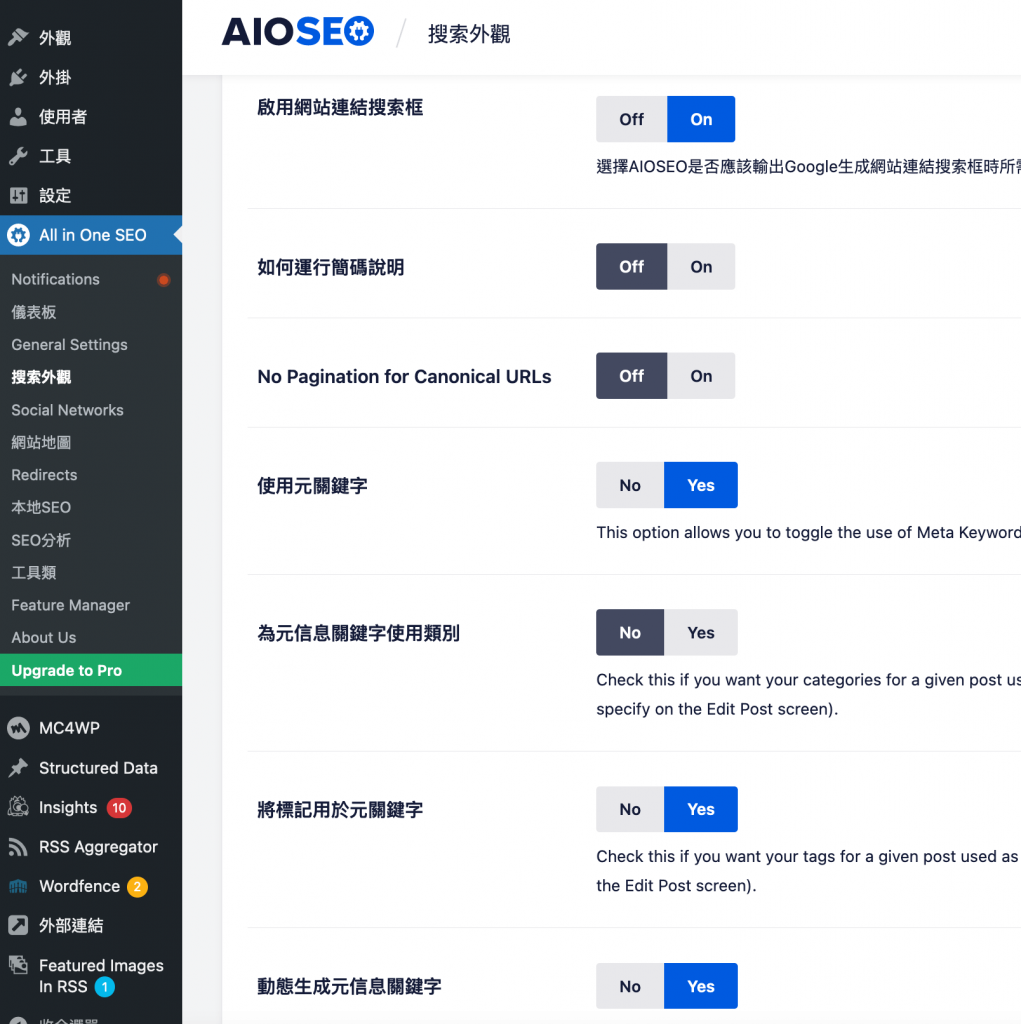Set 使用元關鍵字 to No
The height and width of the screenshot is (1024, 1021).
(x=630, y=485)
